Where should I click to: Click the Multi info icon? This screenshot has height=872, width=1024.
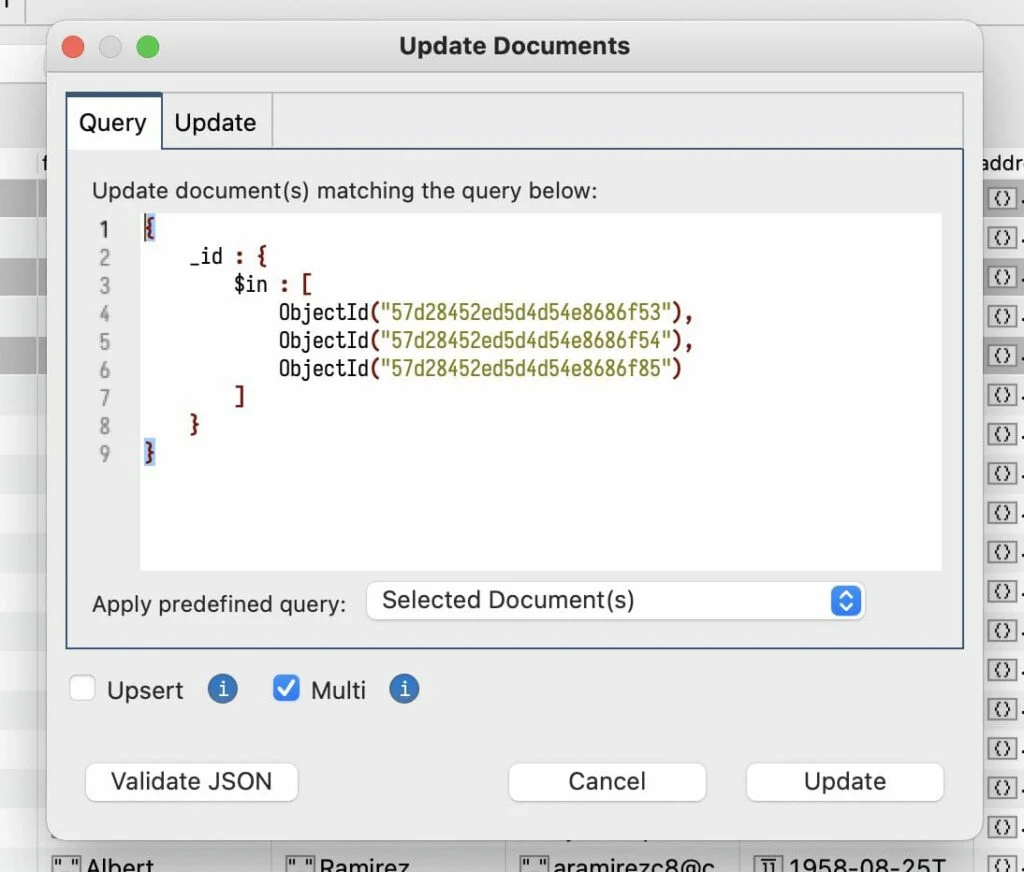tap(404, 689)
